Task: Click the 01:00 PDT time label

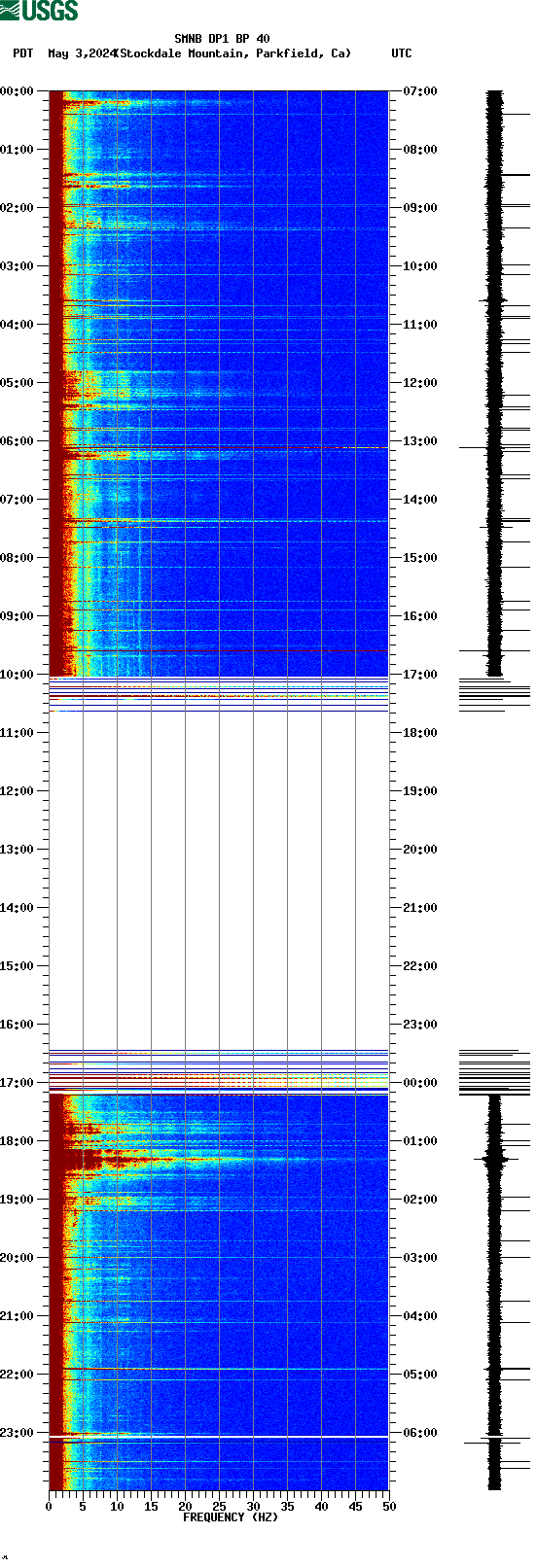Action: (17, 150)
